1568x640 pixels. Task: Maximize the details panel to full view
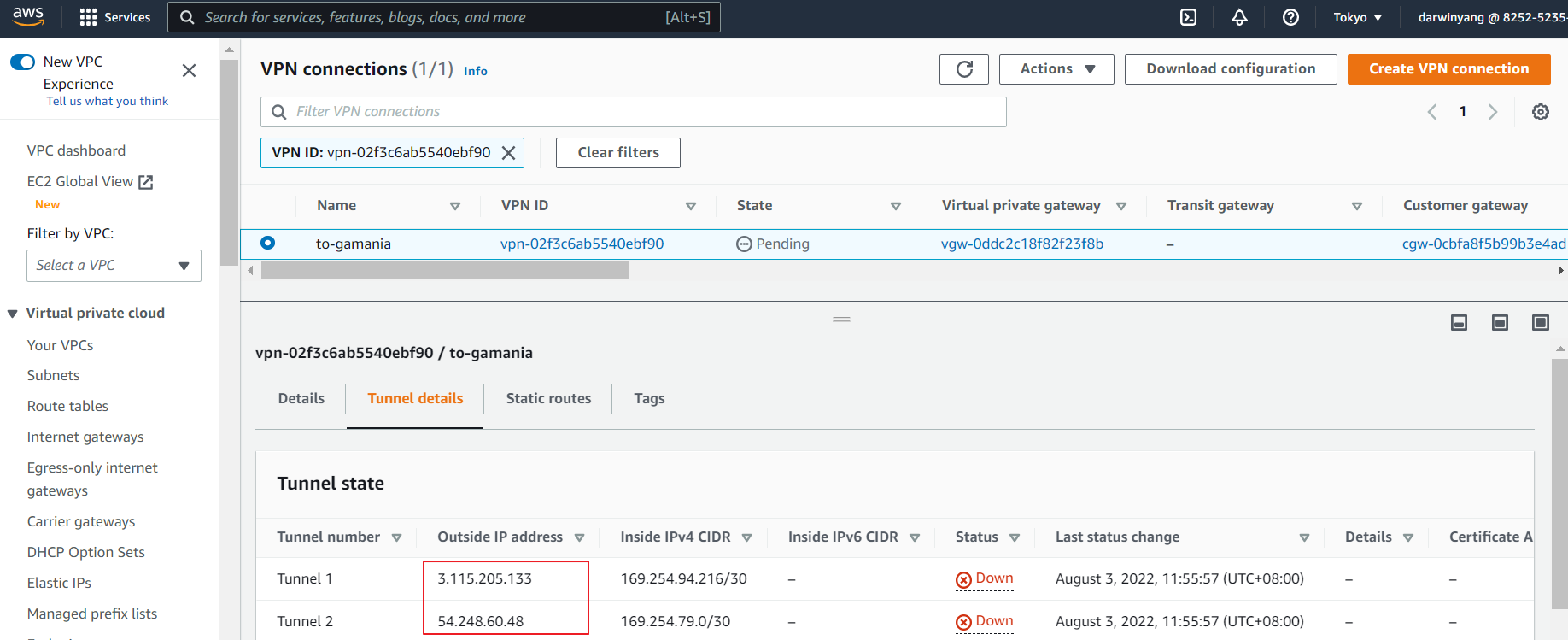(1540, 322)
